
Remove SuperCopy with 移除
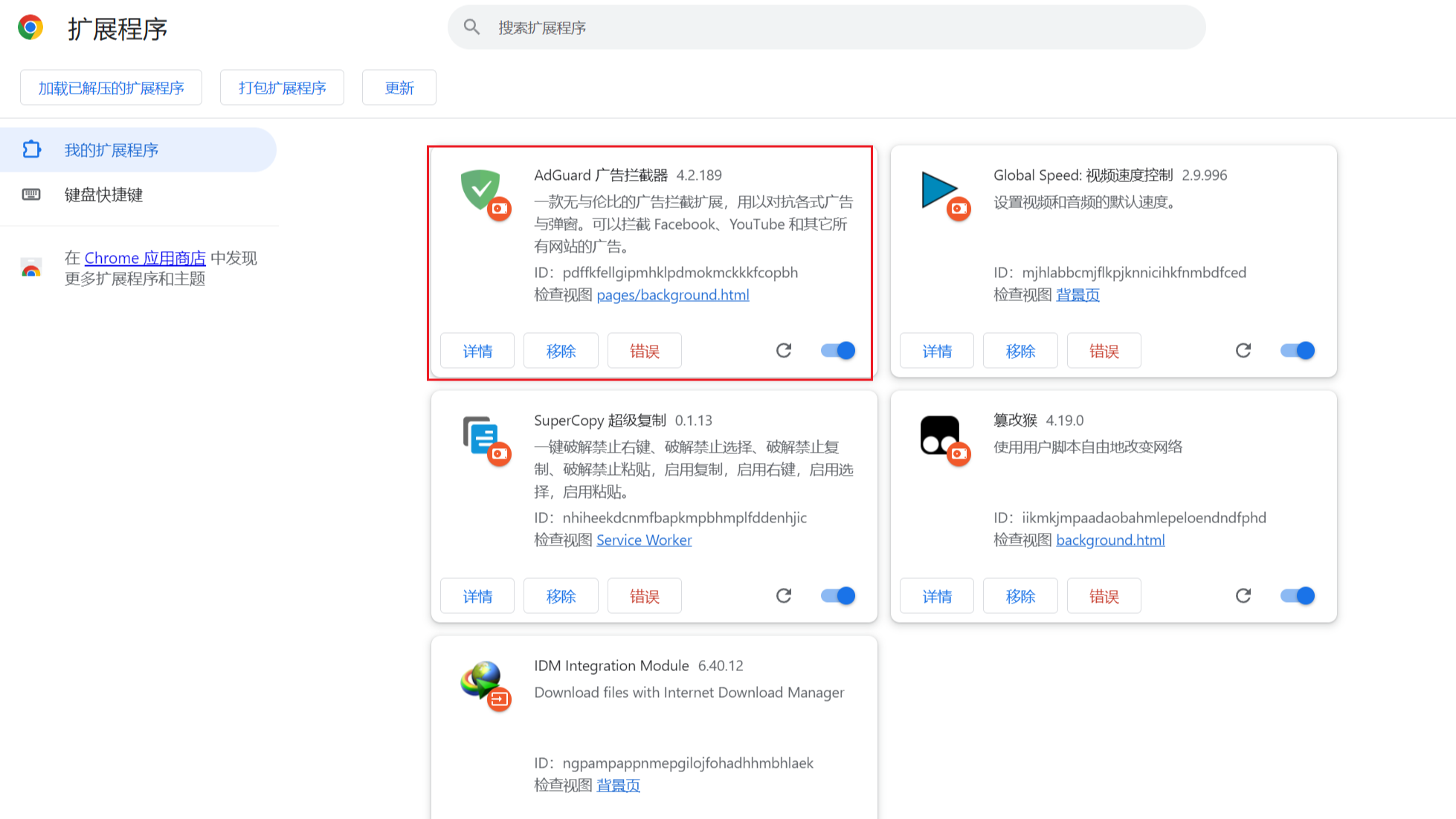pos(561,596)
